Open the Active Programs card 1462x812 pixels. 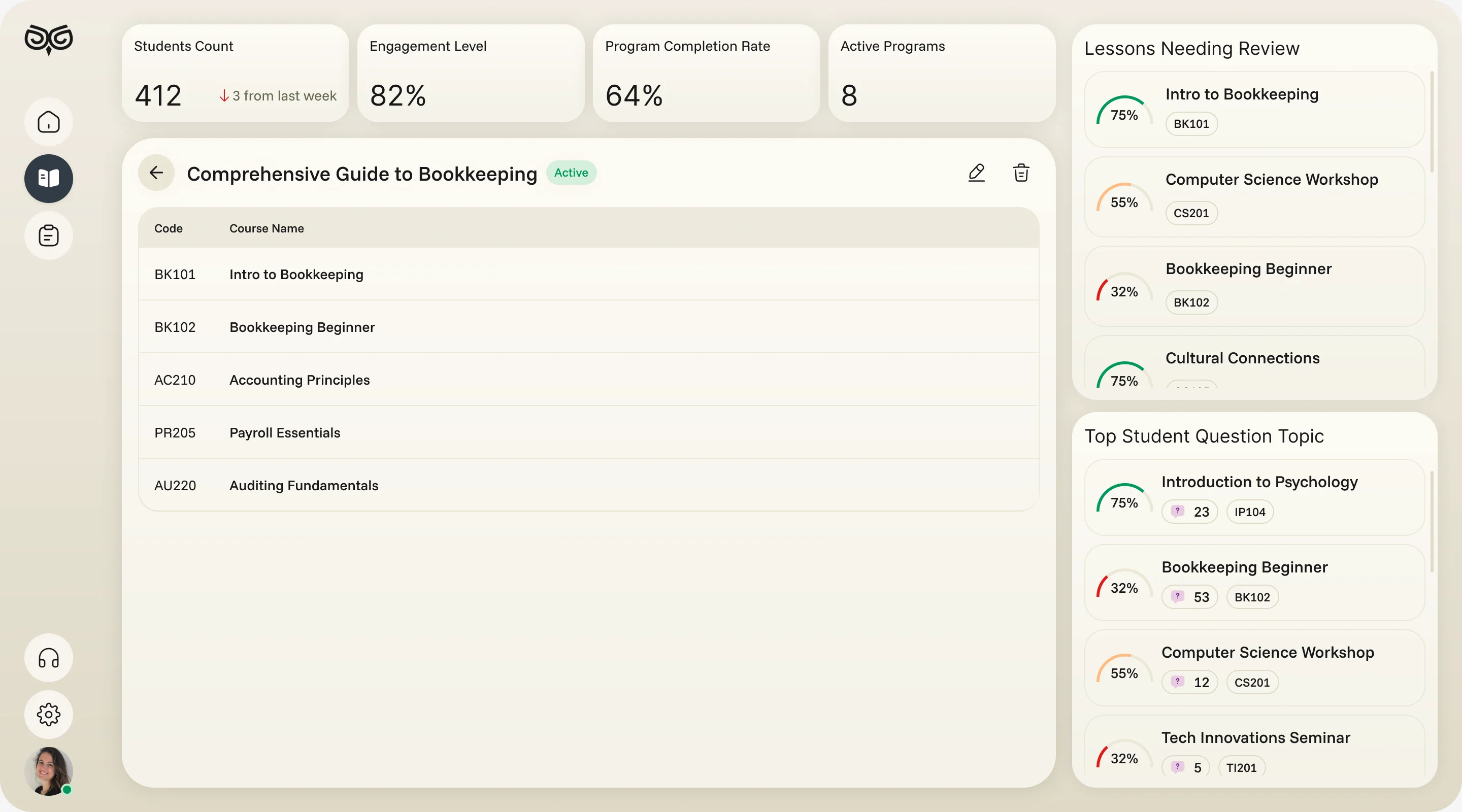point(942,73)
